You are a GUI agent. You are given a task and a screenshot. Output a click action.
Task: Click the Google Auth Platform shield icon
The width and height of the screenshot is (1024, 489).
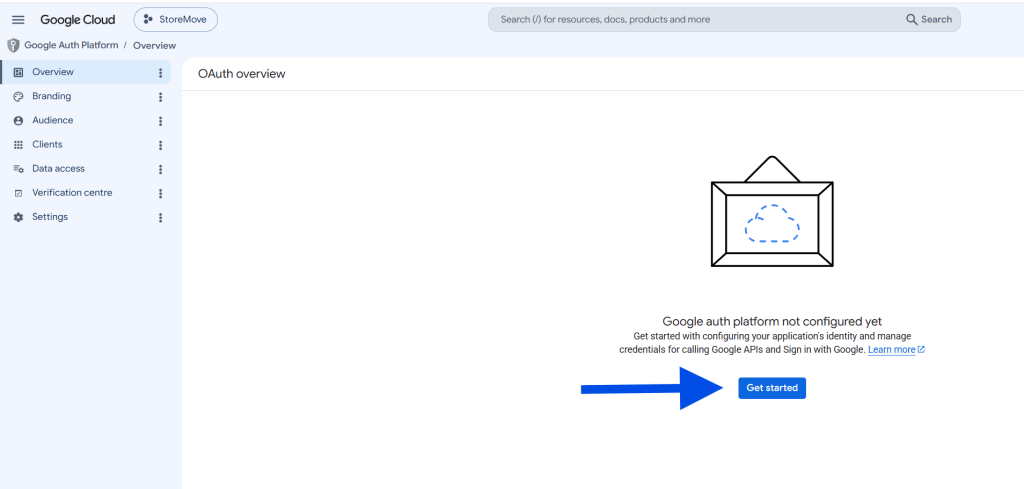[13, 45]
